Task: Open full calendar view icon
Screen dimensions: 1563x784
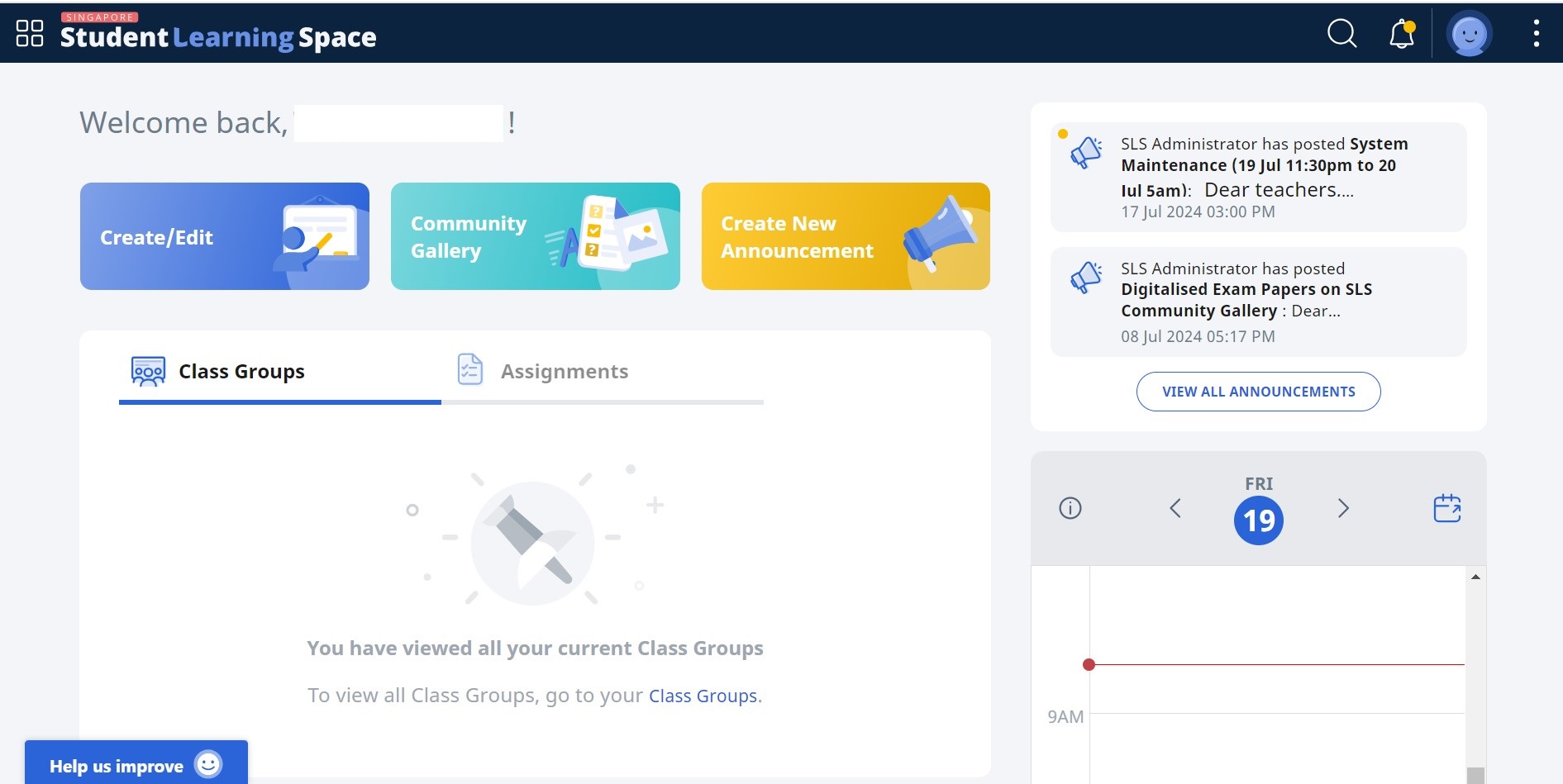Action: [1446, 508]
